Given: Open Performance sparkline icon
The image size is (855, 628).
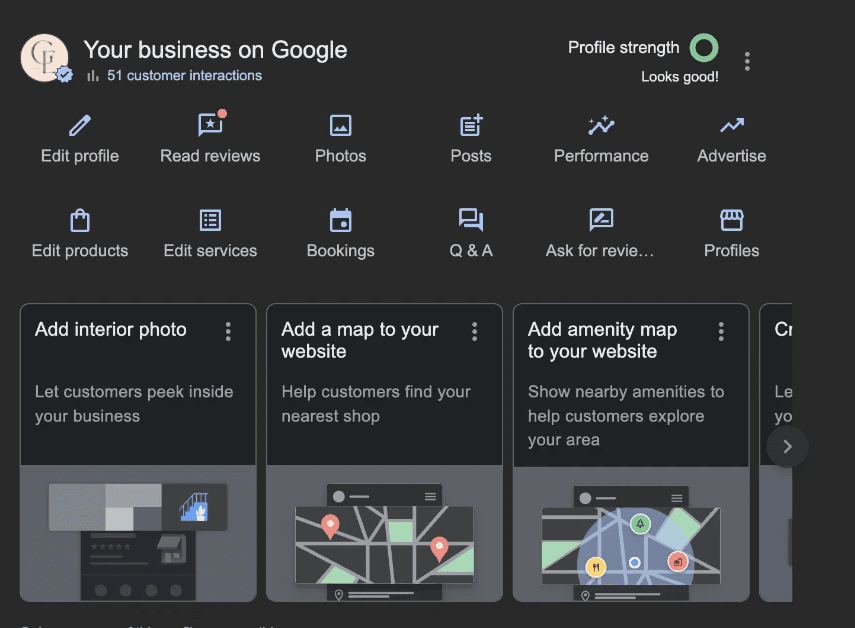Looking at the screenshot, I should click(x=601, y=125).
